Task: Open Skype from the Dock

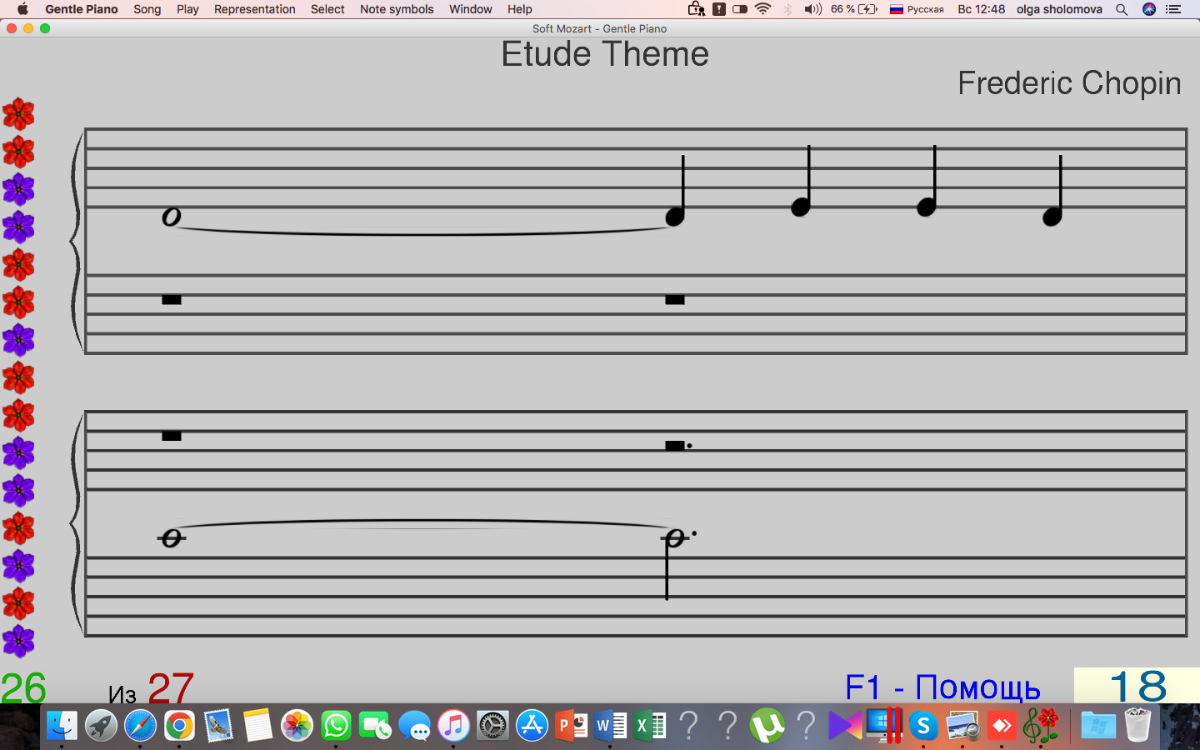Action: [x=923, y=725]
